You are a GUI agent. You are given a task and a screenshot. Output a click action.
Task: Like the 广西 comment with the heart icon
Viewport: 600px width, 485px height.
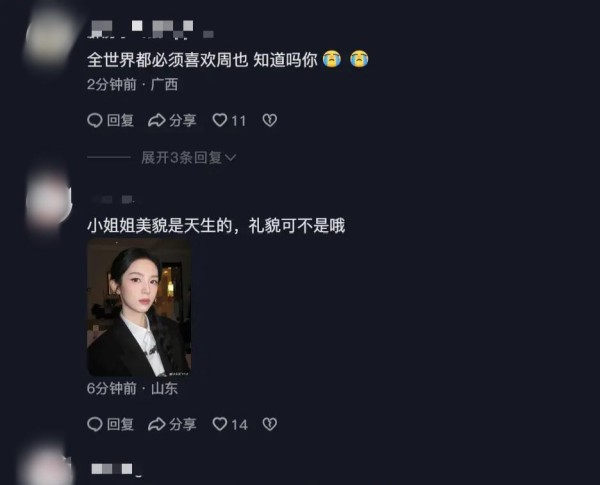(220, 120)
